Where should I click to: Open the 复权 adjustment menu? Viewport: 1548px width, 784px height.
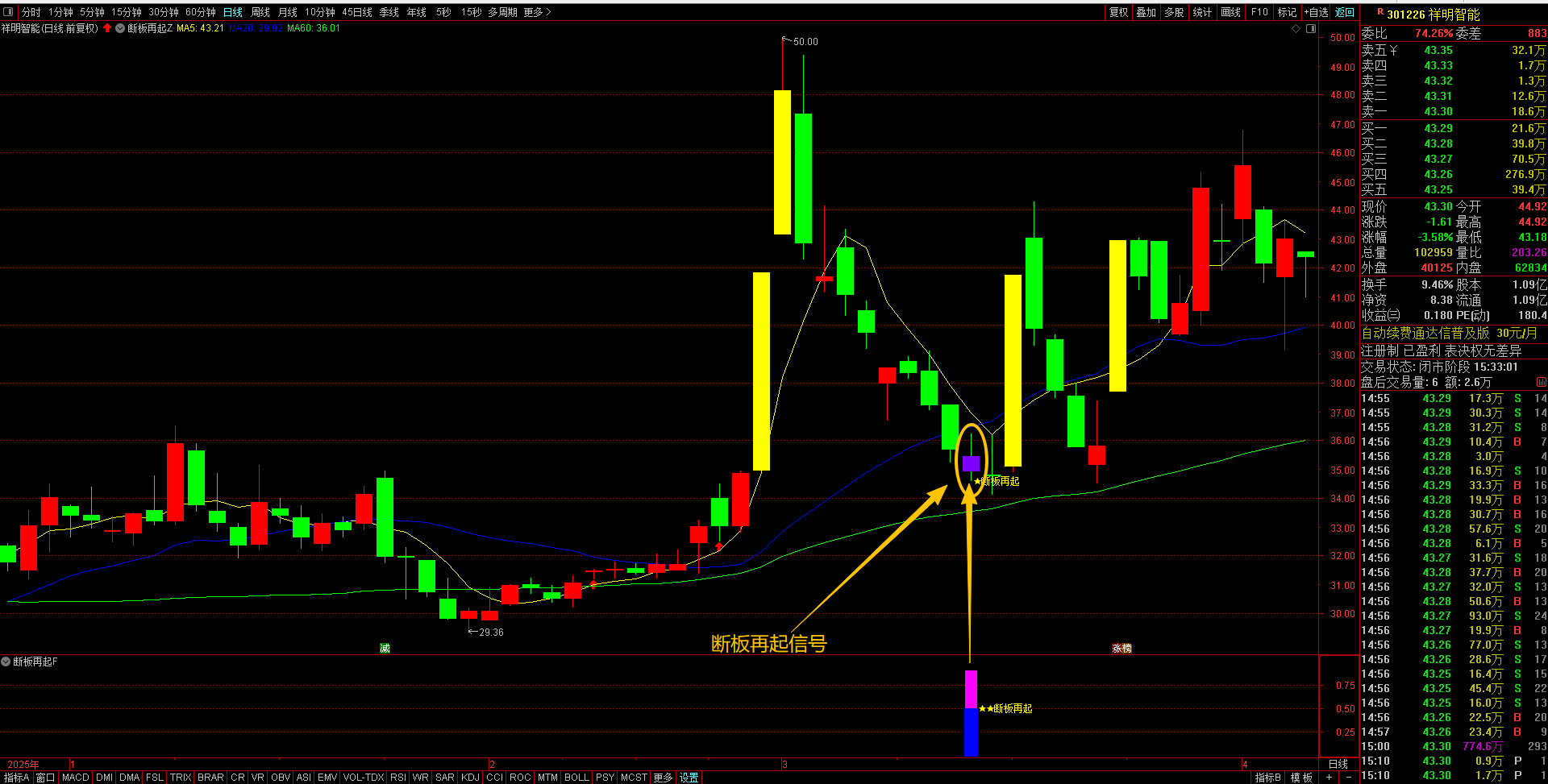1119,12
